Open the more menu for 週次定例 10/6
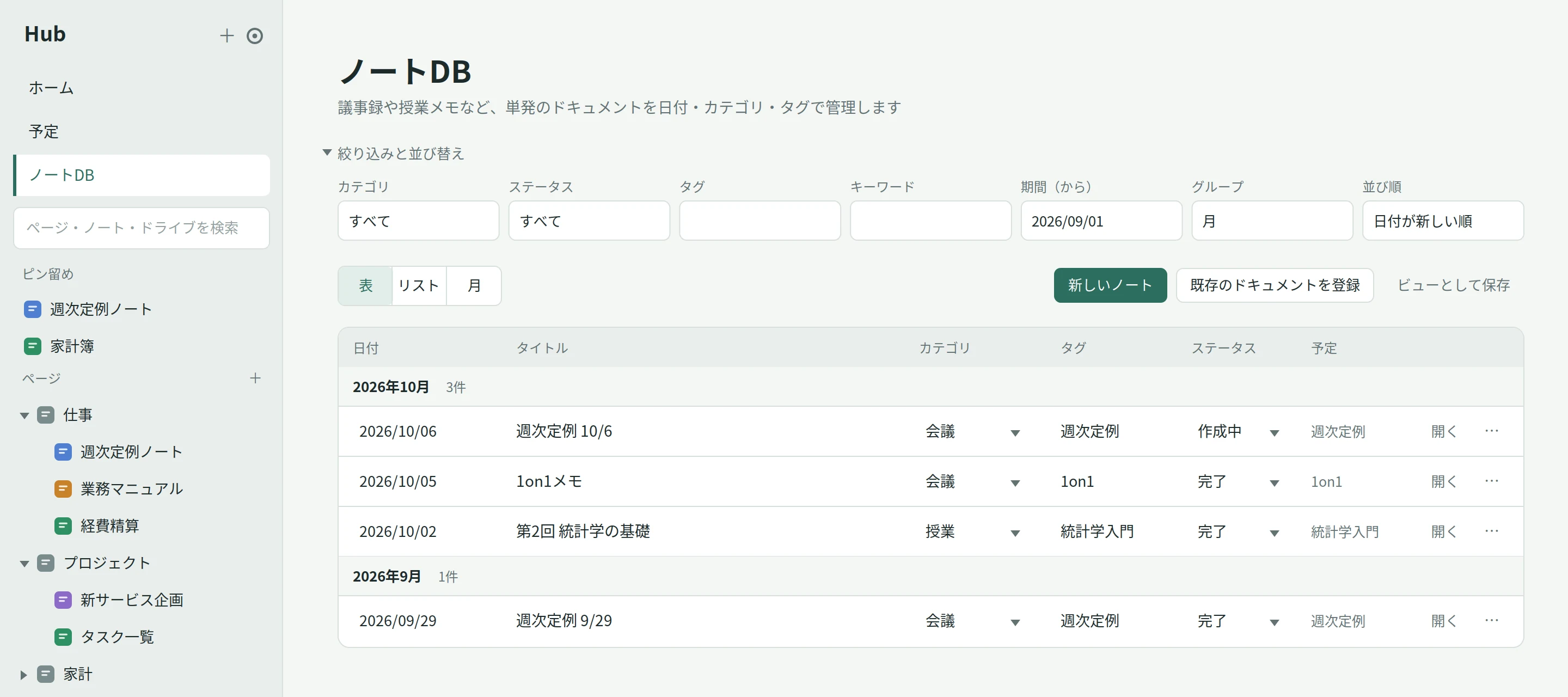Viewport: 1568px width, 697px height. click(x=1491, y=431)
